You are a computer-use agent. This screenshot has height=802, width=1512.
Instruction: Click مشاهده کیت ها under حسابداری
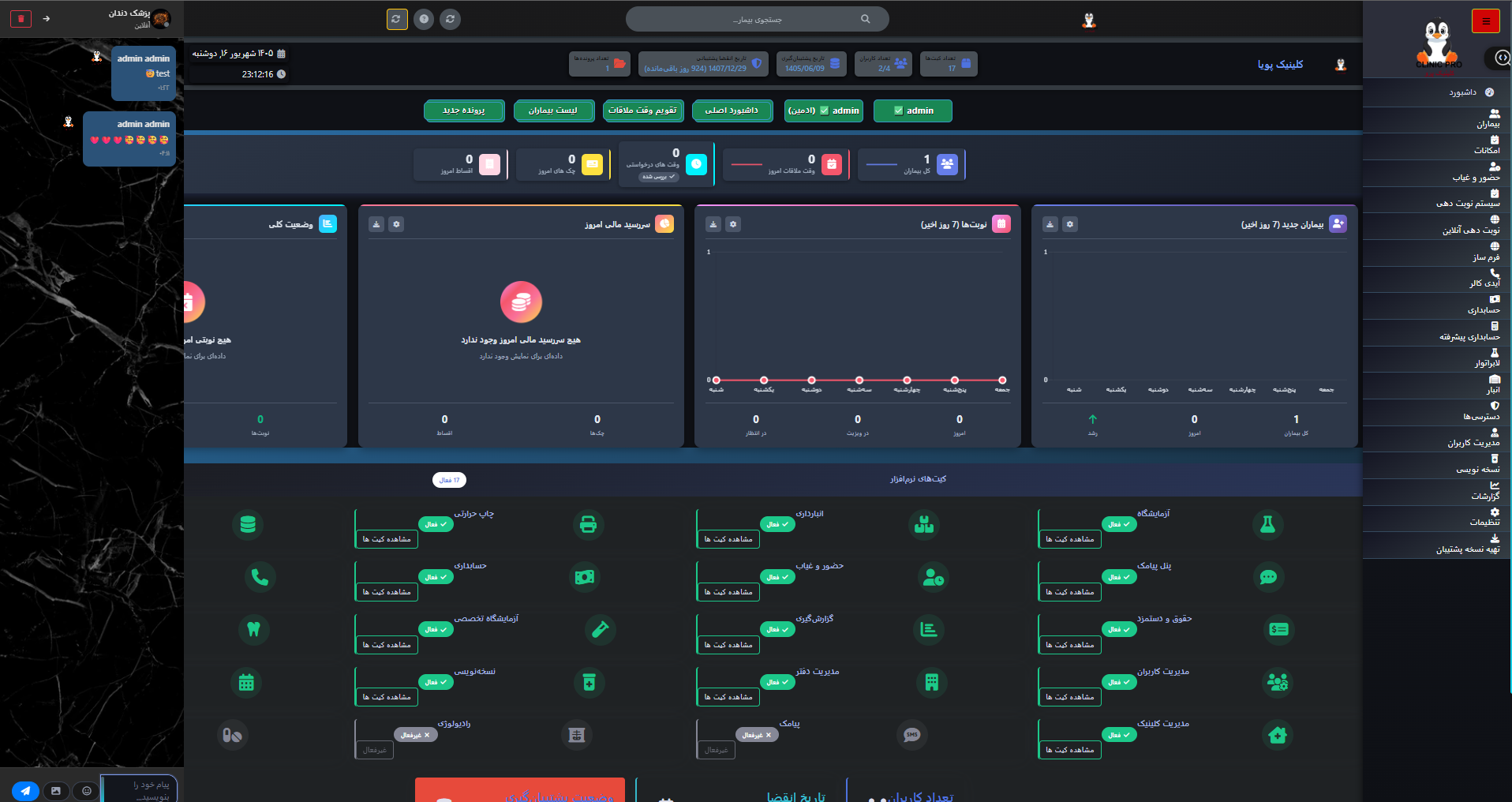pyautogui.click(x=387, y=592)
